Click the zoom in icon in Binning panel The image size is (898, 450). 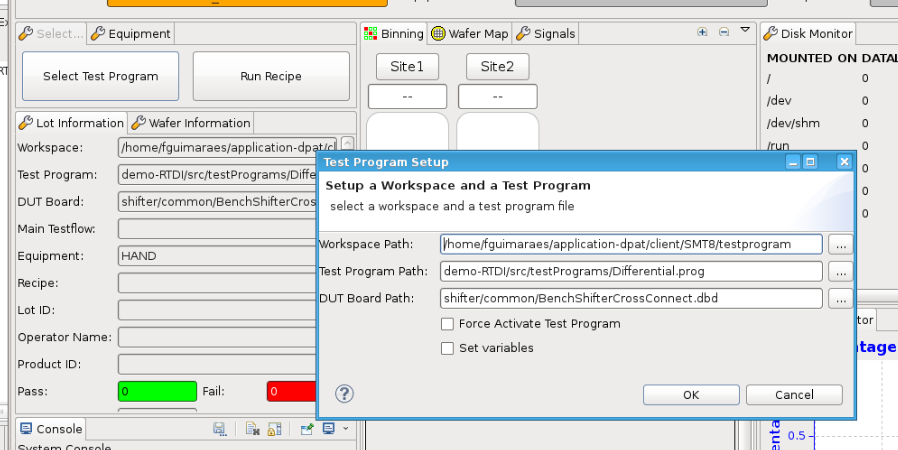tap(703, 33)
